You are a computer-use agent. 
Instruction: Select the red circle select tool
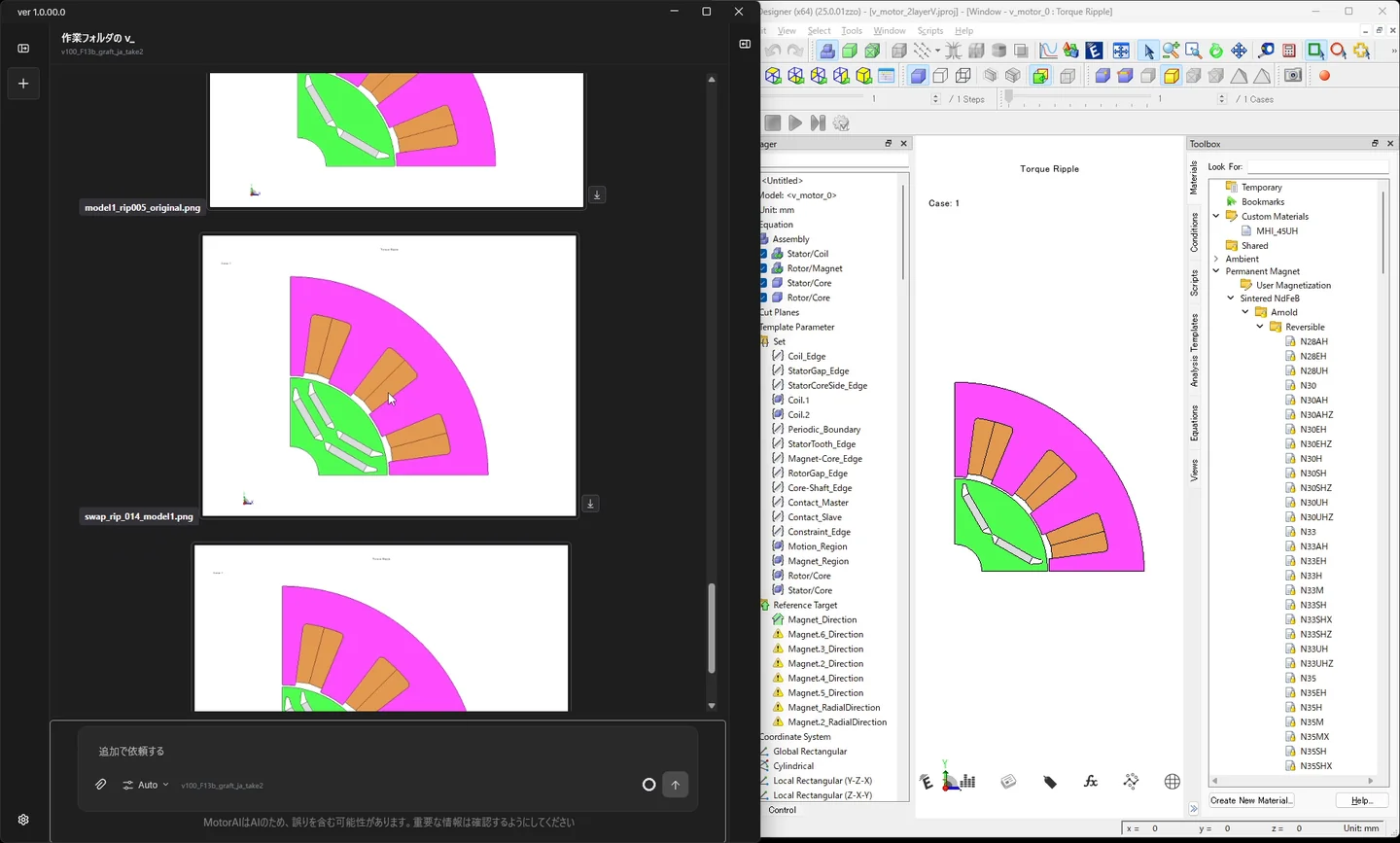pos(1339,51)
